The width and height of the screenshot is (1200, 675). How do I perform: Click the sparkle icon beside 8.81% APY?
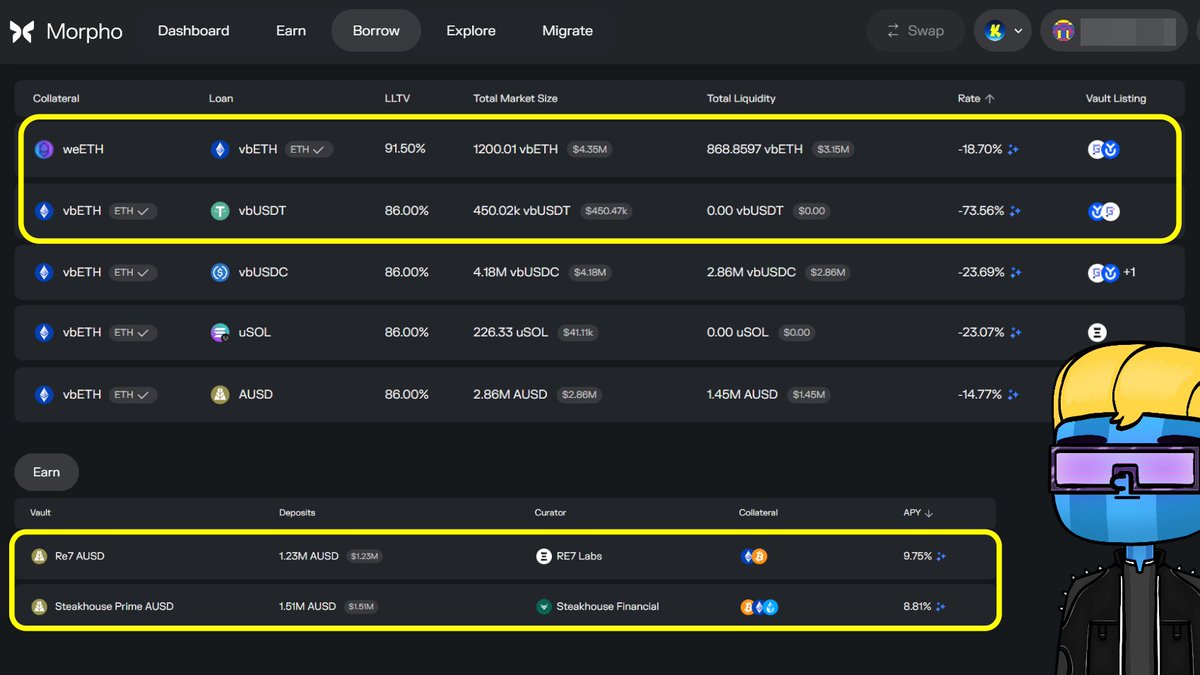(x=940, y=606)
